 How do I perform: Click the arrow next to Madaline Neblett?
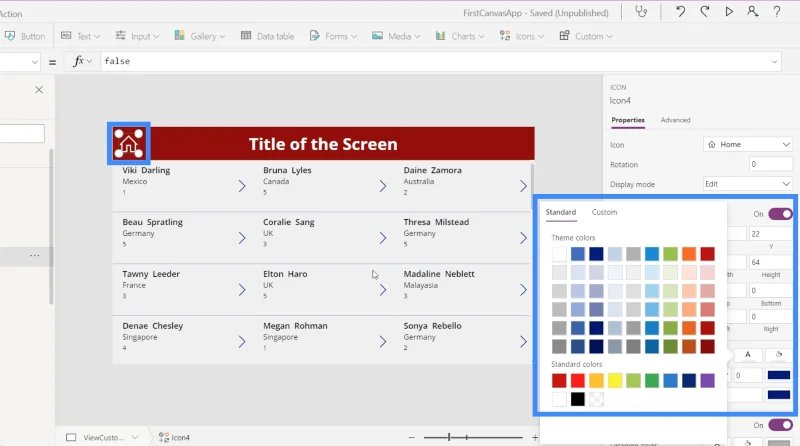coord(523,290)
